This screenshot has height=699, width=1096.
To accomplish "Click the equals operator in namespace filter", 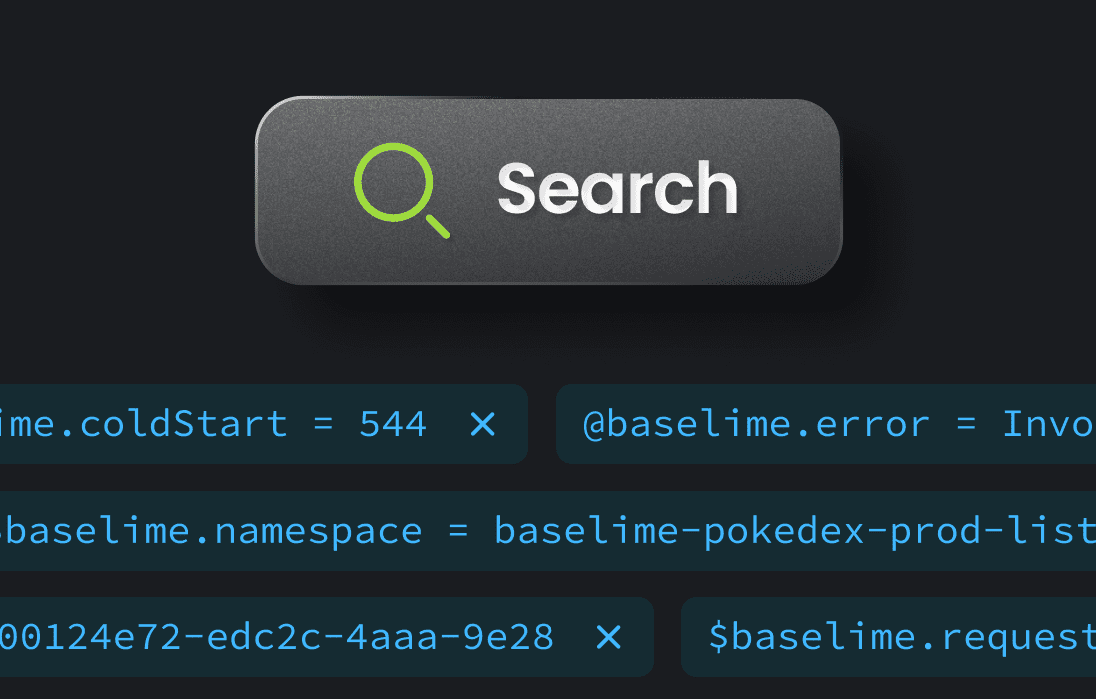I will pyautogui.click(x=458, y=531).
